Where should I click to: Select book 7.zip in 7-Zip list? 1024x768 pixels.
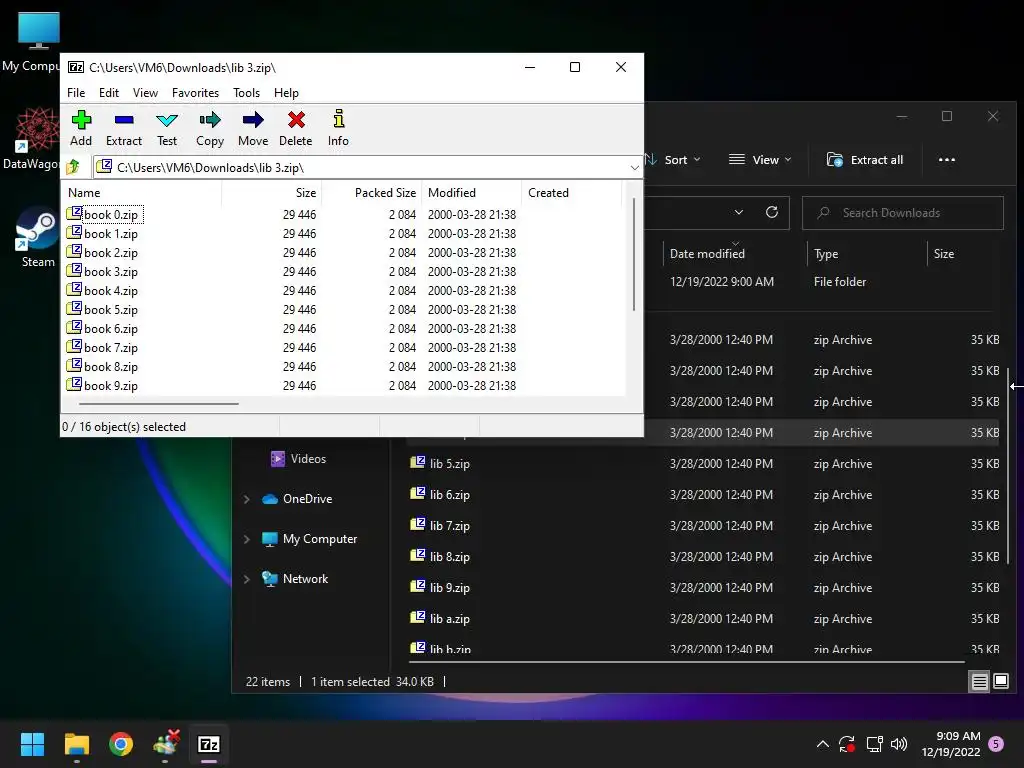[111, 347]
